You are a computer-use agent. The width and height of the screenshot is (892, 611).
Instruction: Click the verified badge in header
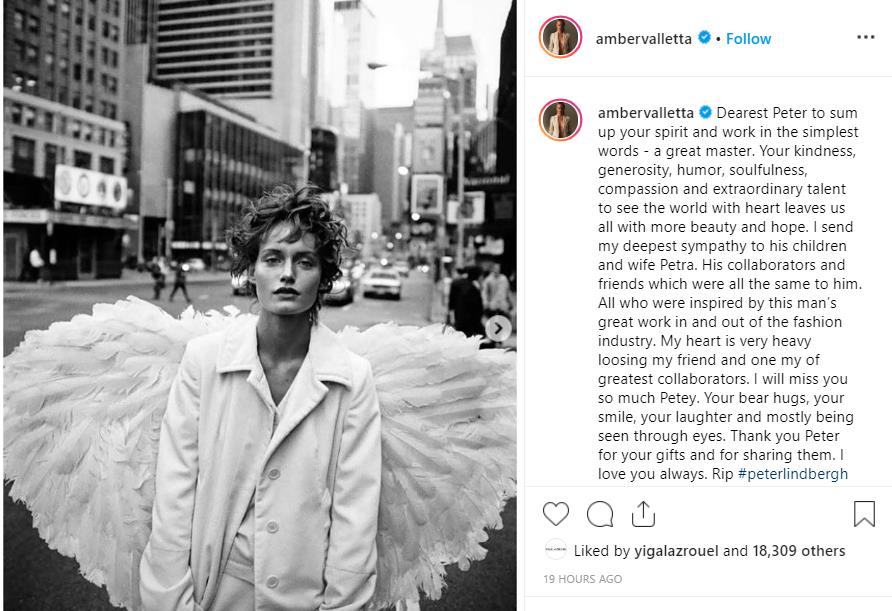(704, 38)
